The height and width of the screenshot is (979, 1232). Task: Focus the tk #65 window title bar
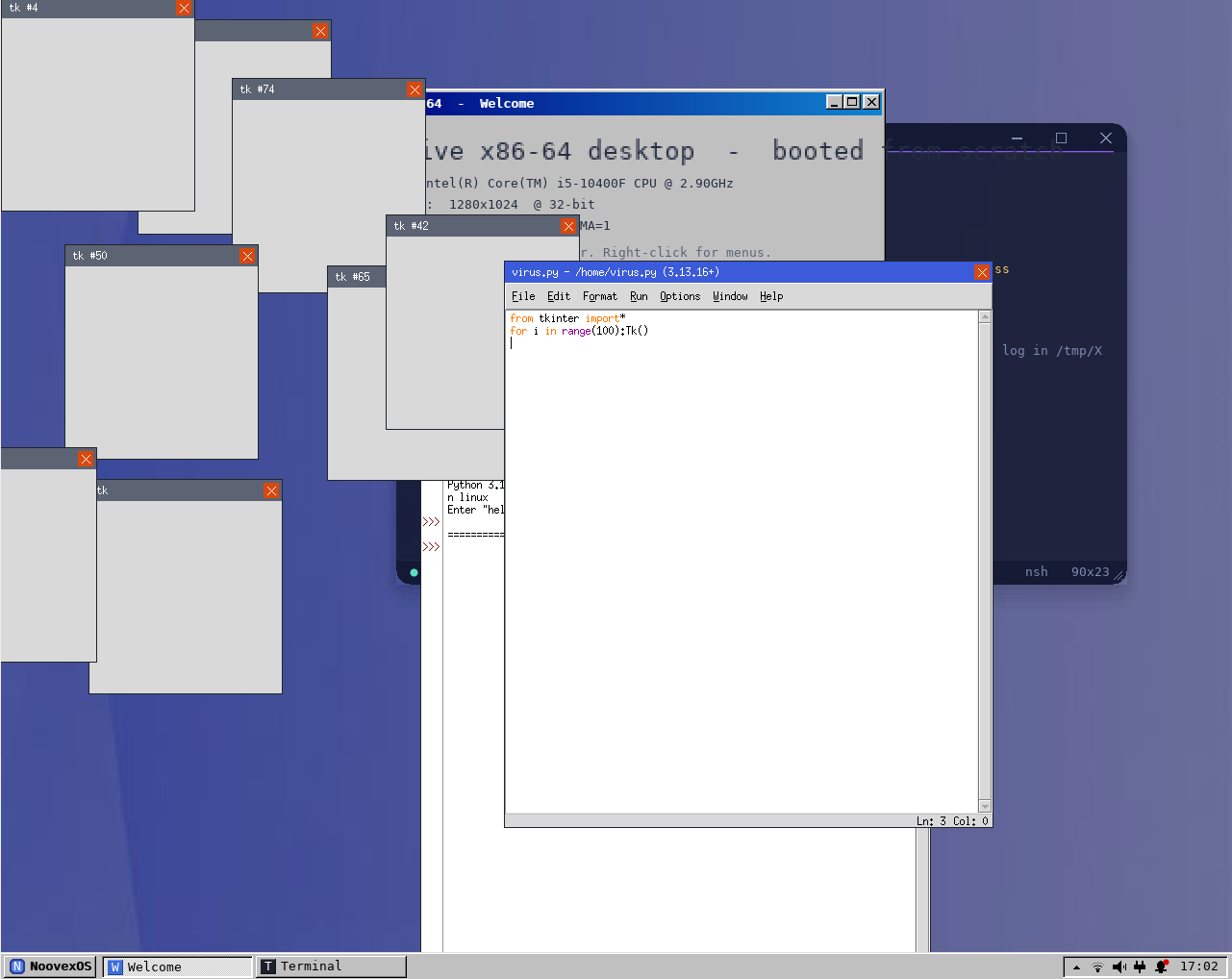point(357,277)
